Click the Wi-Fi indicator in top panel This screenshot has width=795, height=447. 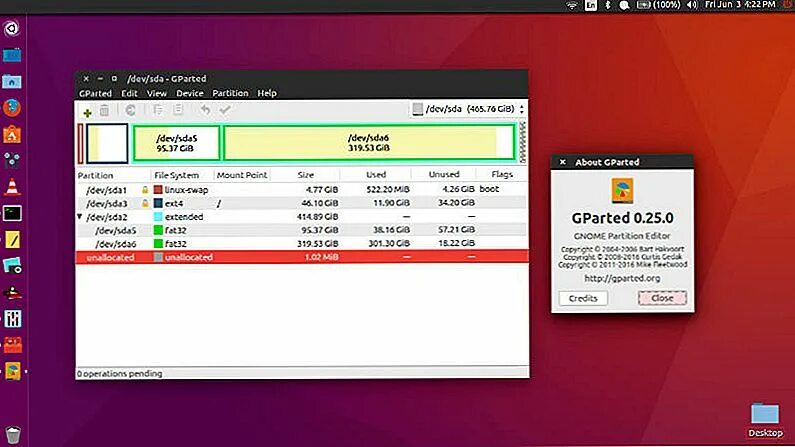[571, 6]
